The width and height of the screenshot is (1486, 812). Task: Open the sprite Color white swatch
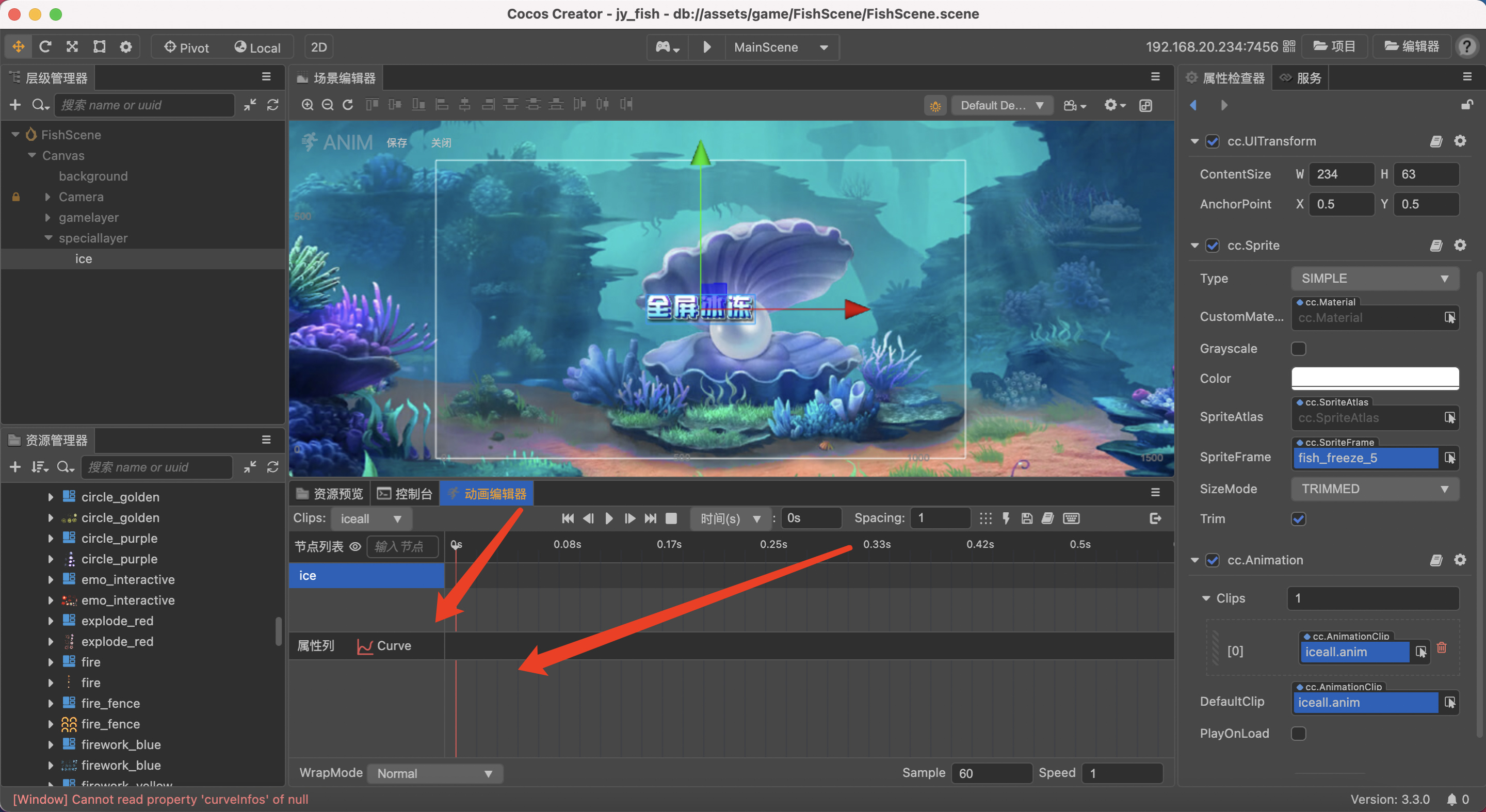tap(1375, 378)
